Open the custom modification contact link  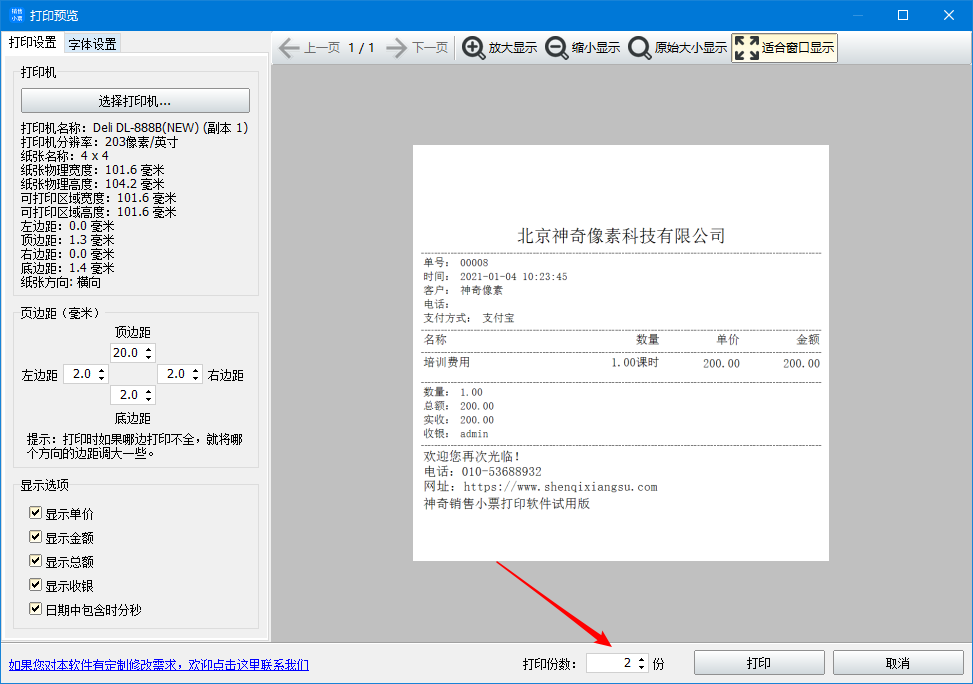pyautogui.click(x=159, y=665)
